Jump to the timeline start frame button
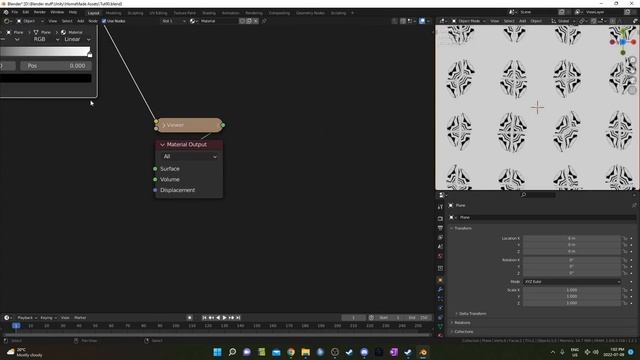Screen dimensions: 640x360 click(204, 318)
